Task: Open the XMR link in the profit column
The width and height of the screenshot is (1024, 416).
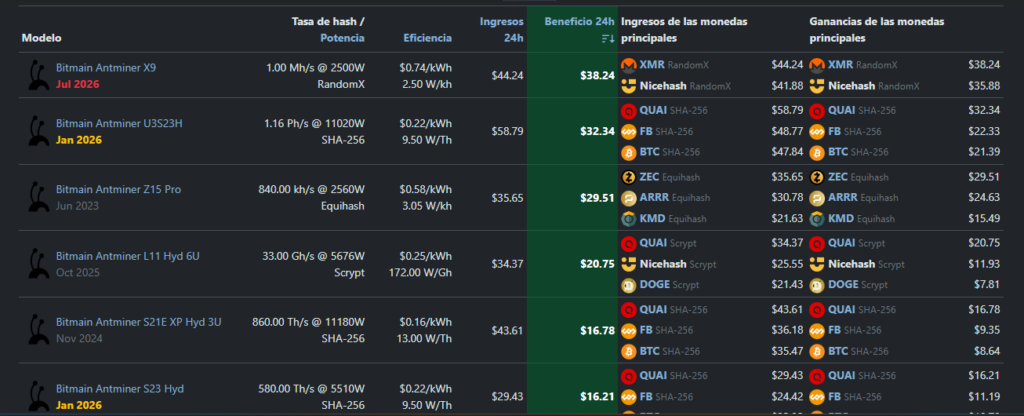Action: point(840,65)
